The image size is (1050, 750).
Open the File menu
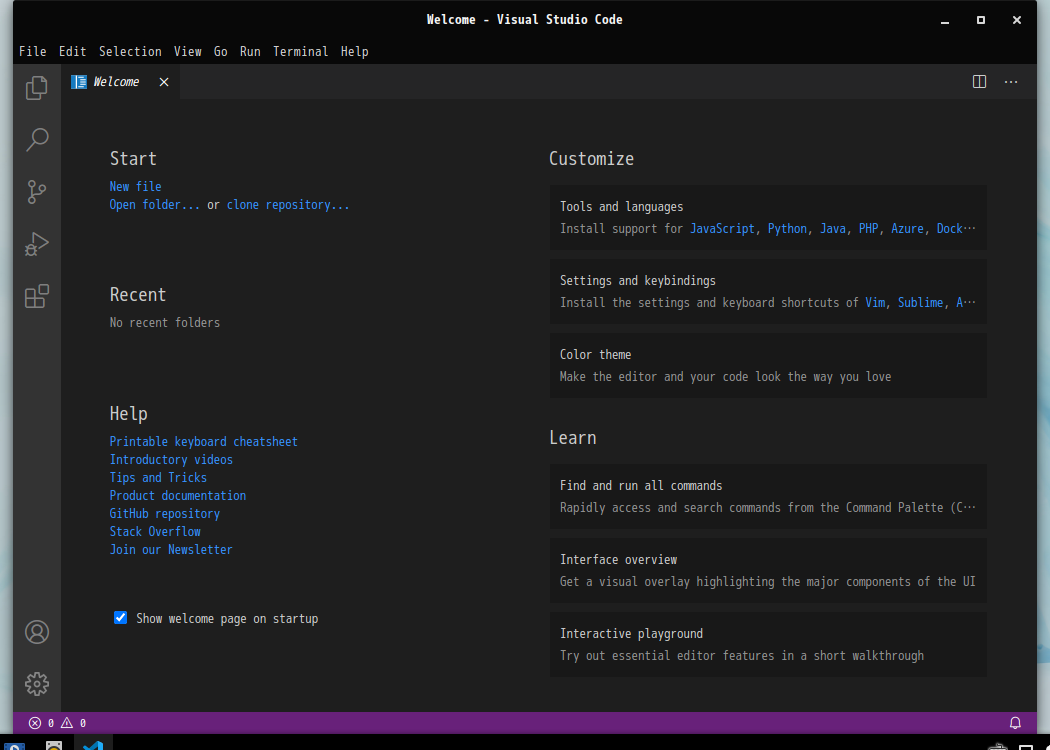(33, 52)
